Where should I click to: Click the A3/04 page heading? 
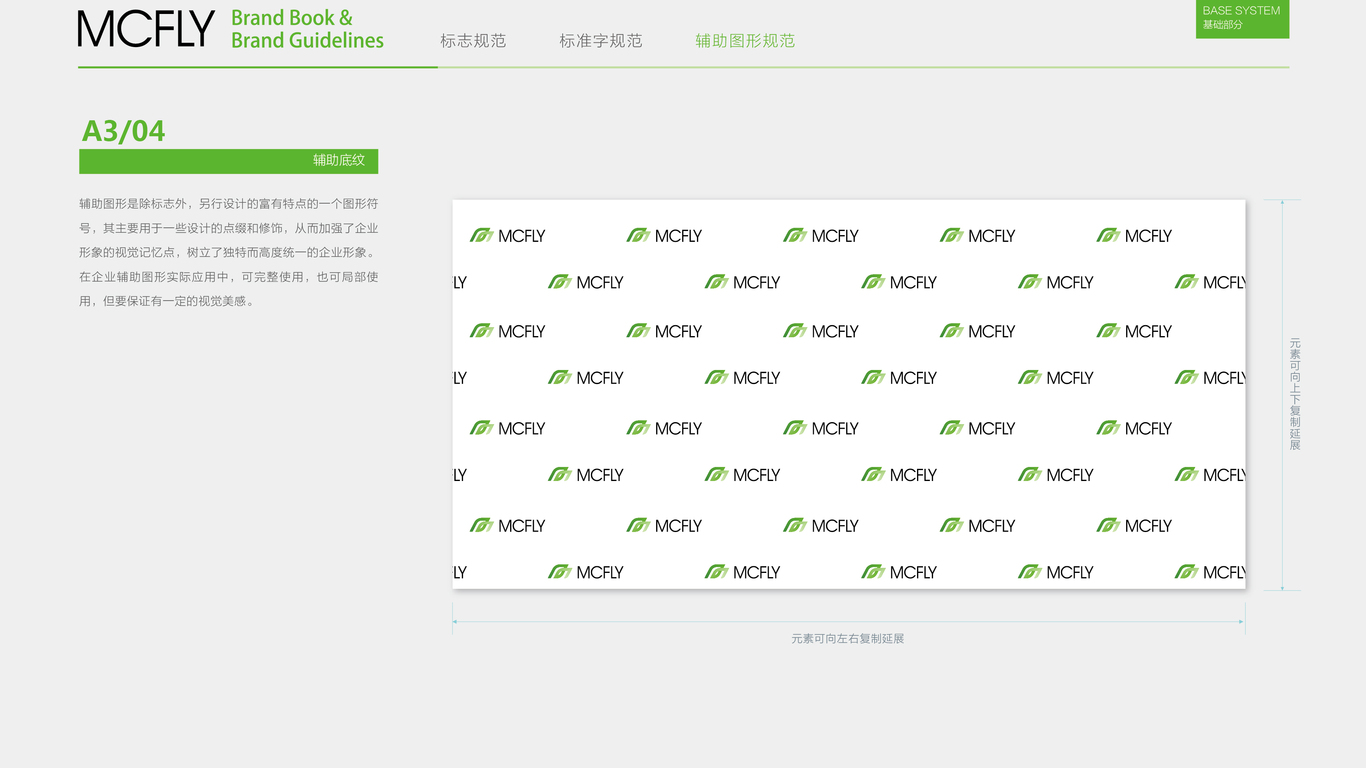point(123,131)
